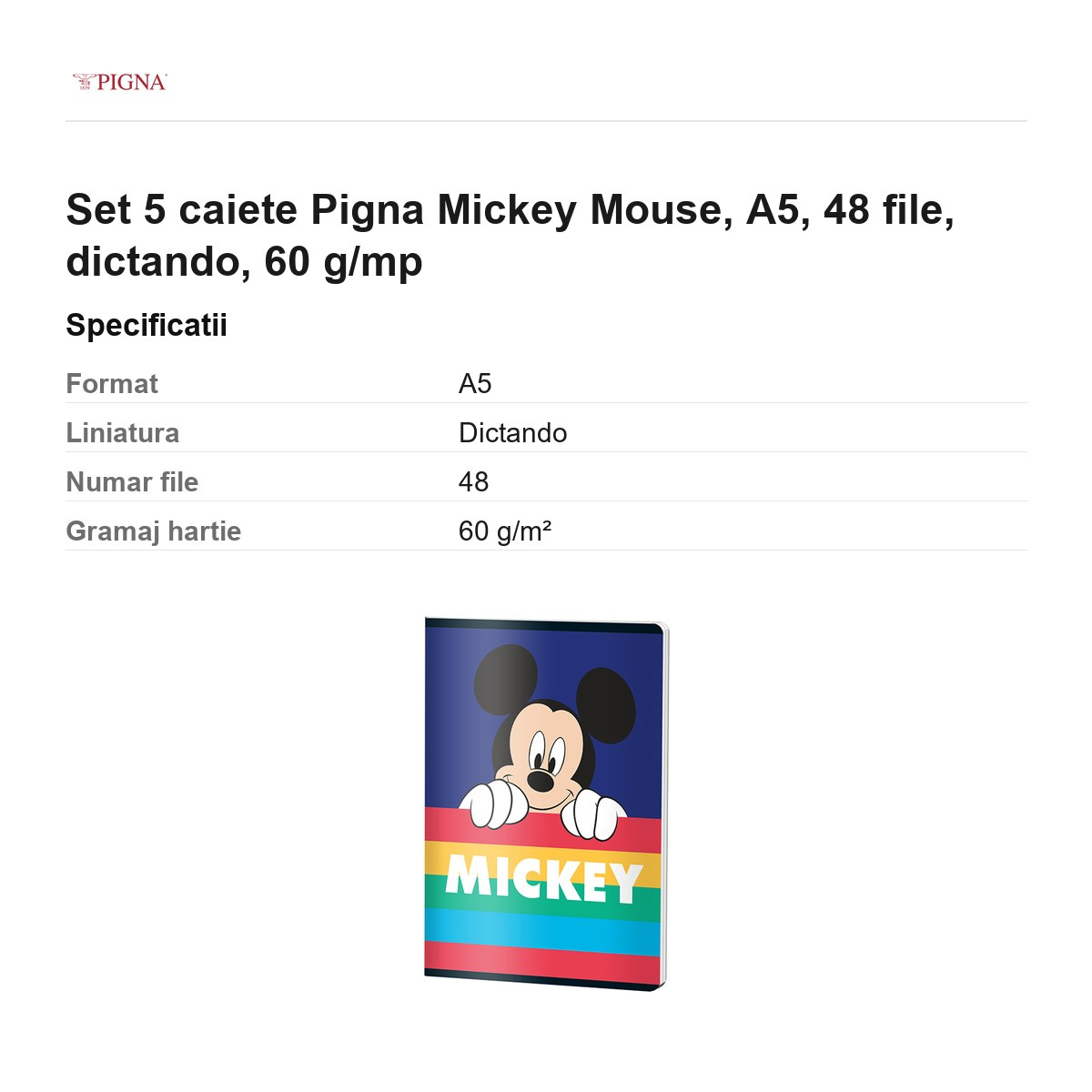The height and width of the screenshot is (1092, 1092).
Task: Click the Dictando ruling value
Action: [513, 433]
